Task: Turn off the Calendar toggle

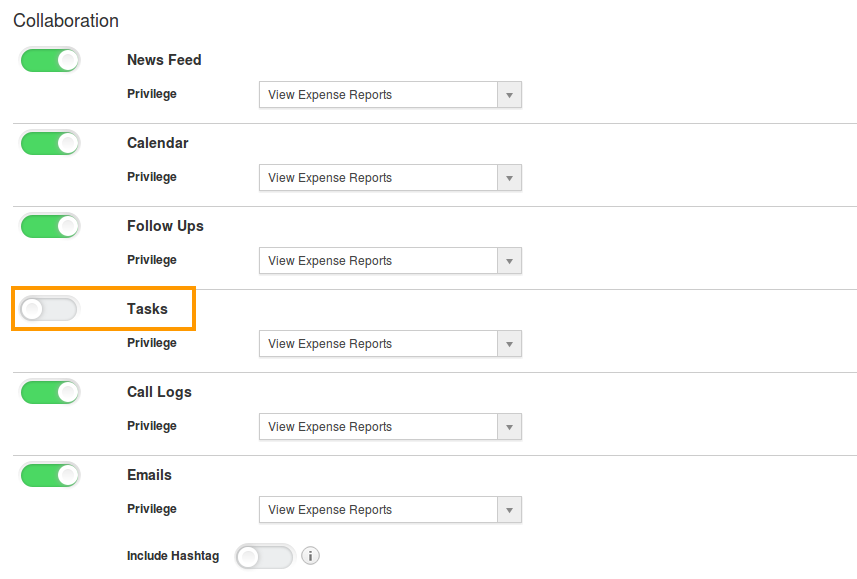Action: pyautogui.click(x=50, y=143)
